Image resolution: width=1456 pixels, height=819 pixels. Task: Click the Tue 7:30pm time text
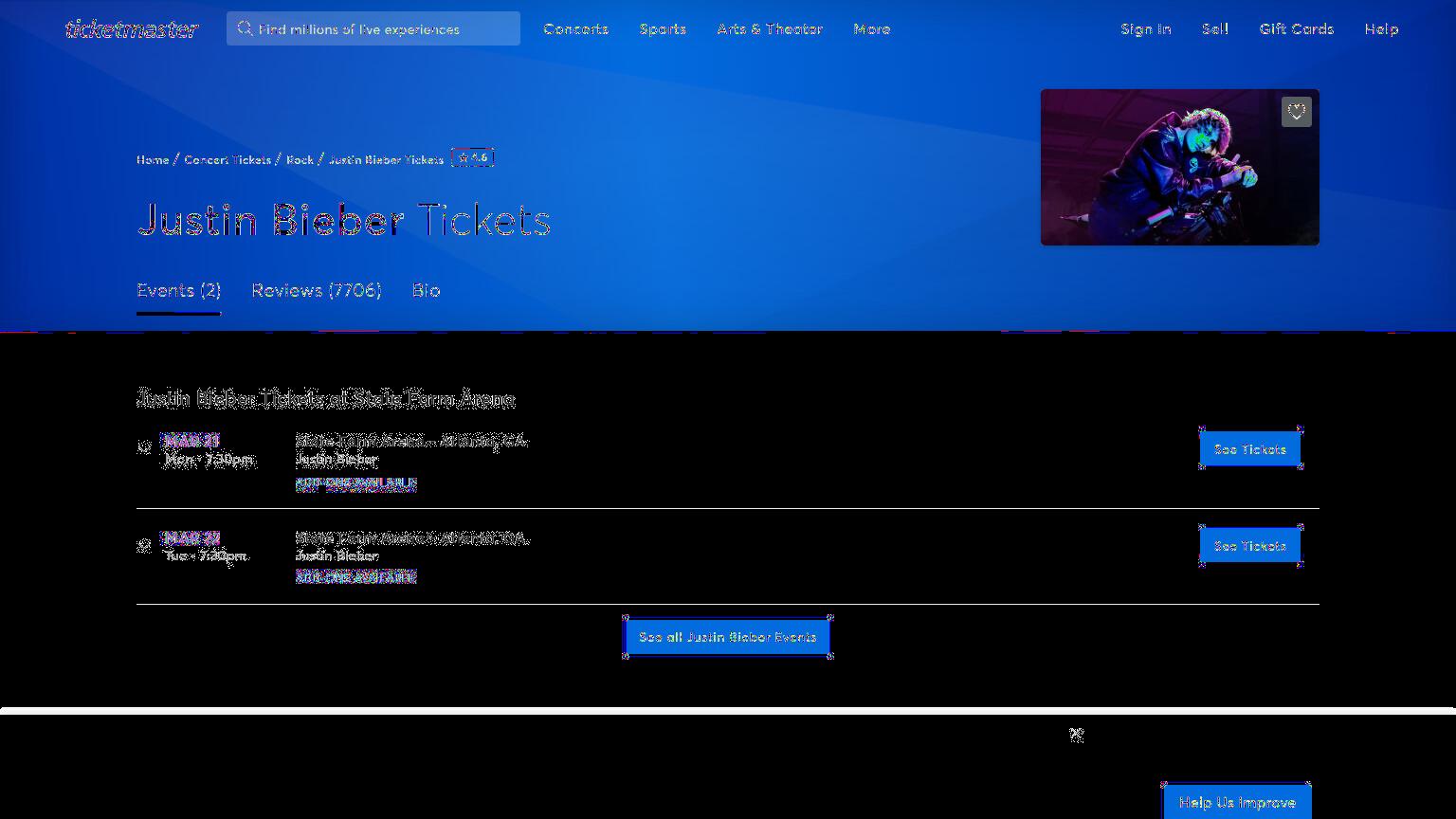[206, 555]
